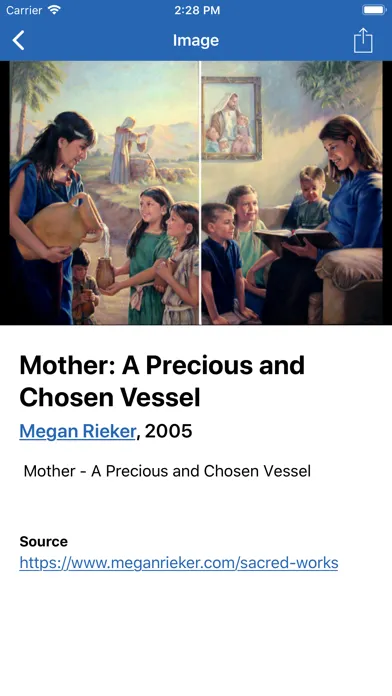Screen dimensions: 392x696
Task: Tap the Carrier label in status bar
Action: tap(24, 10)
